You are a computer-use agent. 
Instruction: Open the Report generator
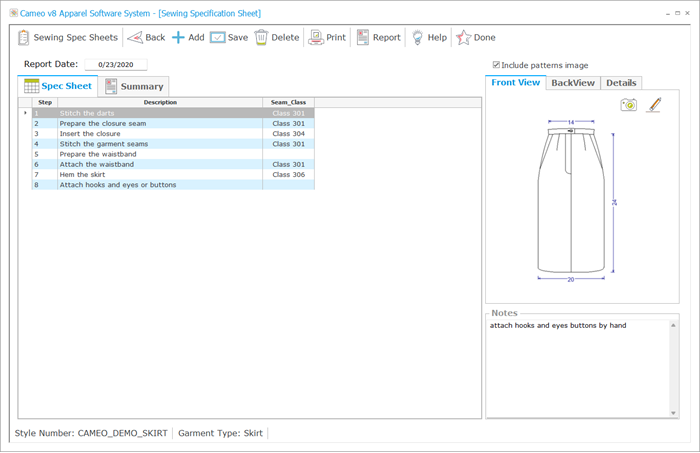pos(378,38)
